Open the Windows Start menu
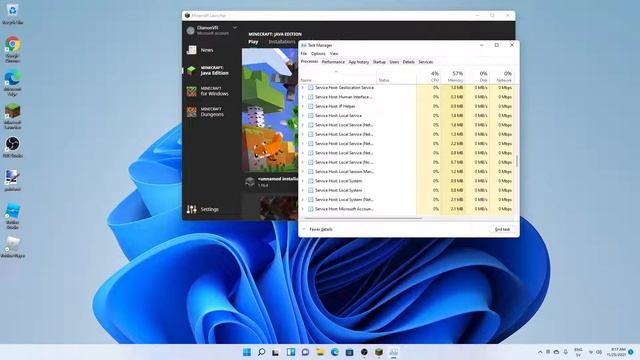Screen dimensions: 640x360 (x=247, y=352)
